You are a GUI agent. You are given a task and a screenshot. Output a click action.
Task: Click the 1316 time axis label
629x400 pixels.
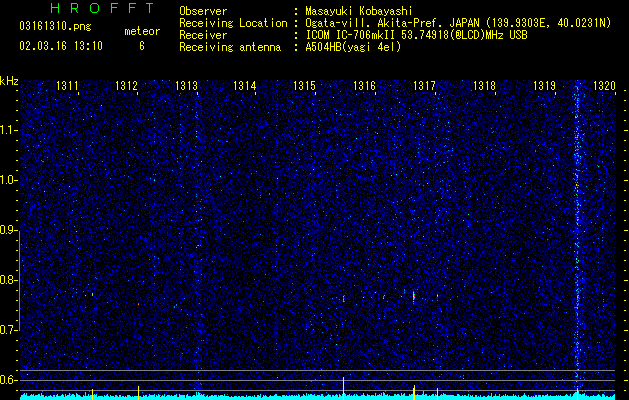click(x=364, y=85)
